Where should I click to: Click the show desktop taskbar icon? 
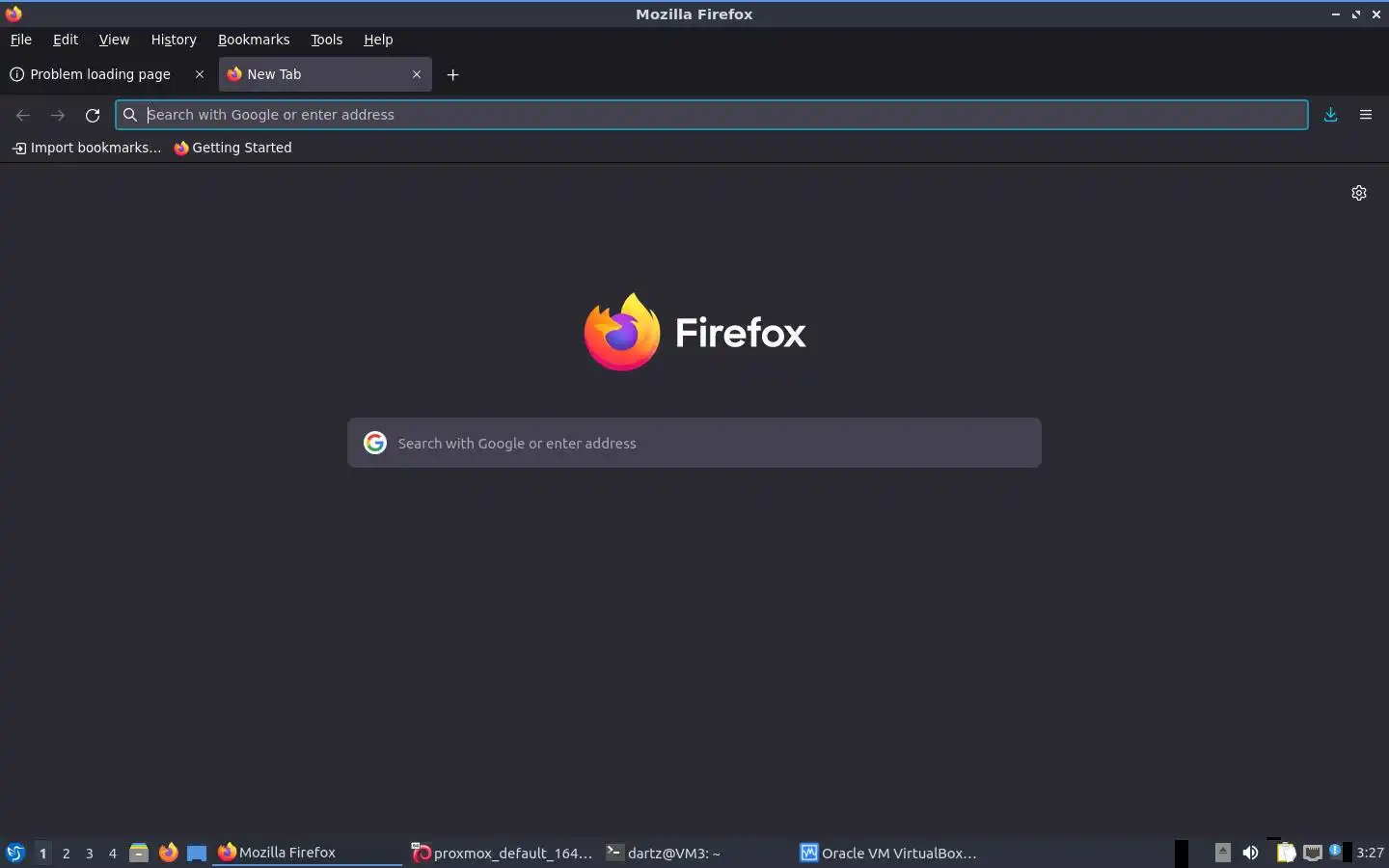tap(197, 853)
